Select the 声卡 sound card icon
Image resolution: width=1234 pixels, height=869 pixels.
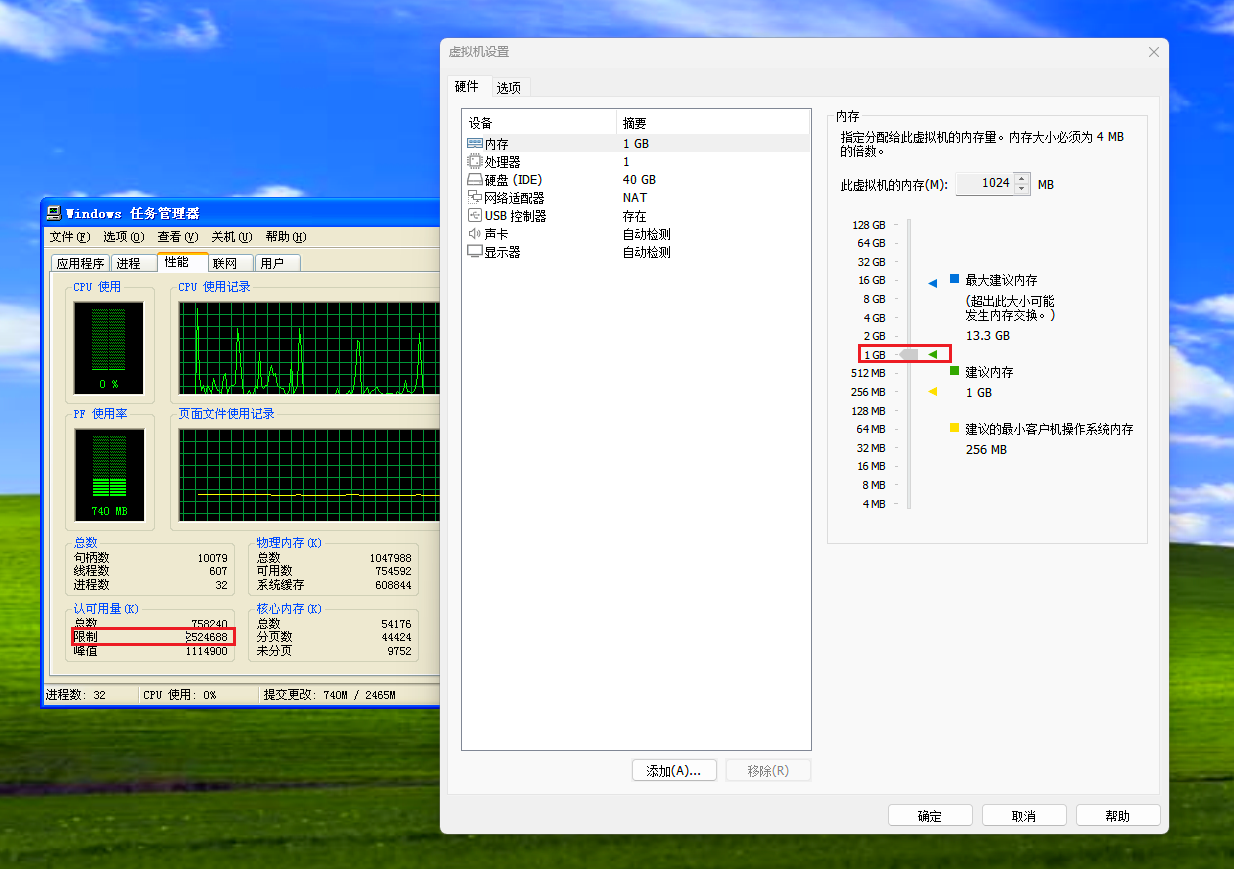click(475, 234)
